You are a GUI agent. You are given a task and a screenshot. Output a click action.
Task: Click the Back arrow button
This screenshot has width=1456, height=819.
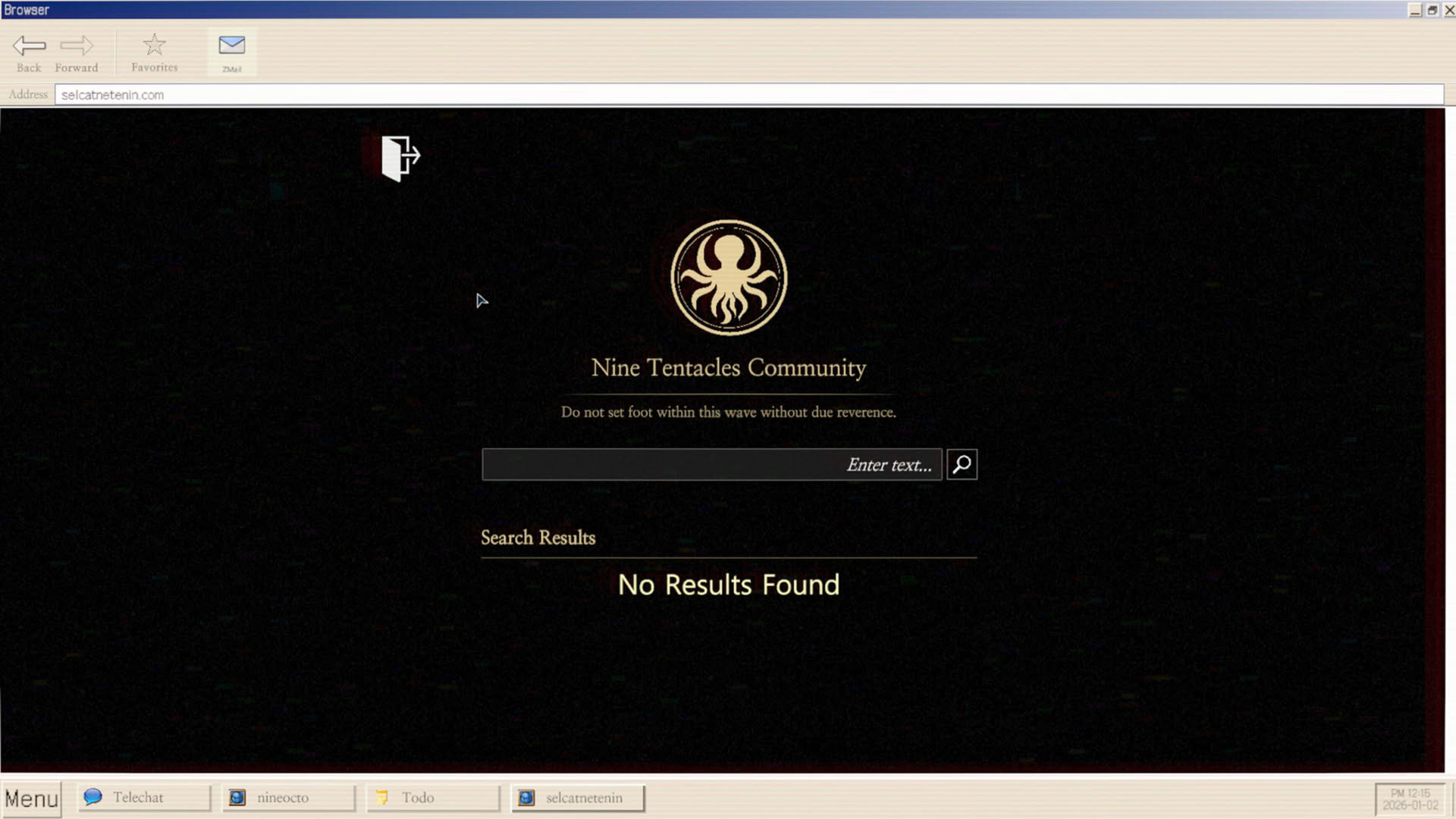[29, 53]
